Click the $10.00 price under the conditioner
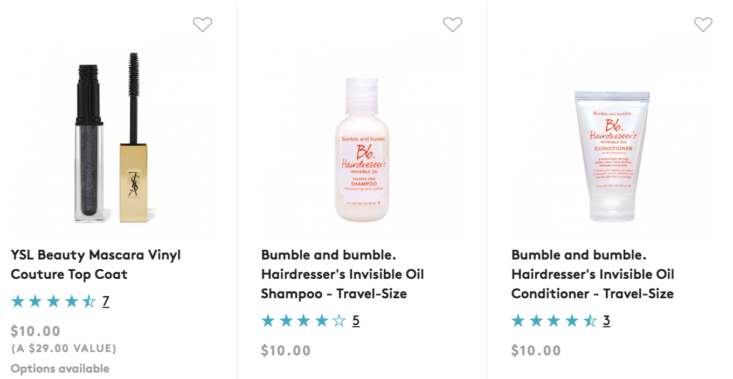Screen dimensions: 733x379 click(x=536, y=351)
